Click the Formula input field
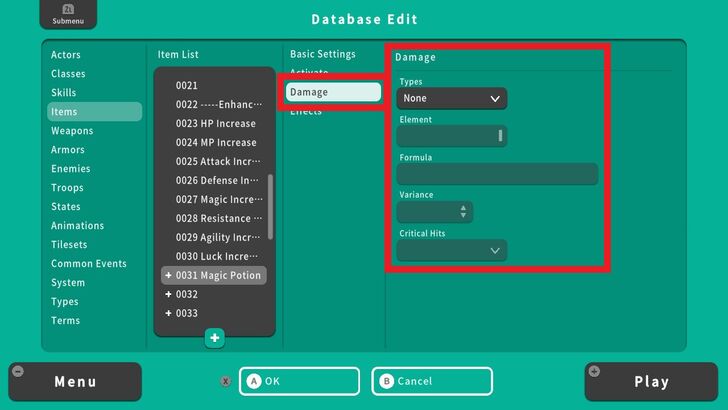Viewport: 728px width, 410px height. coord(497,174)
